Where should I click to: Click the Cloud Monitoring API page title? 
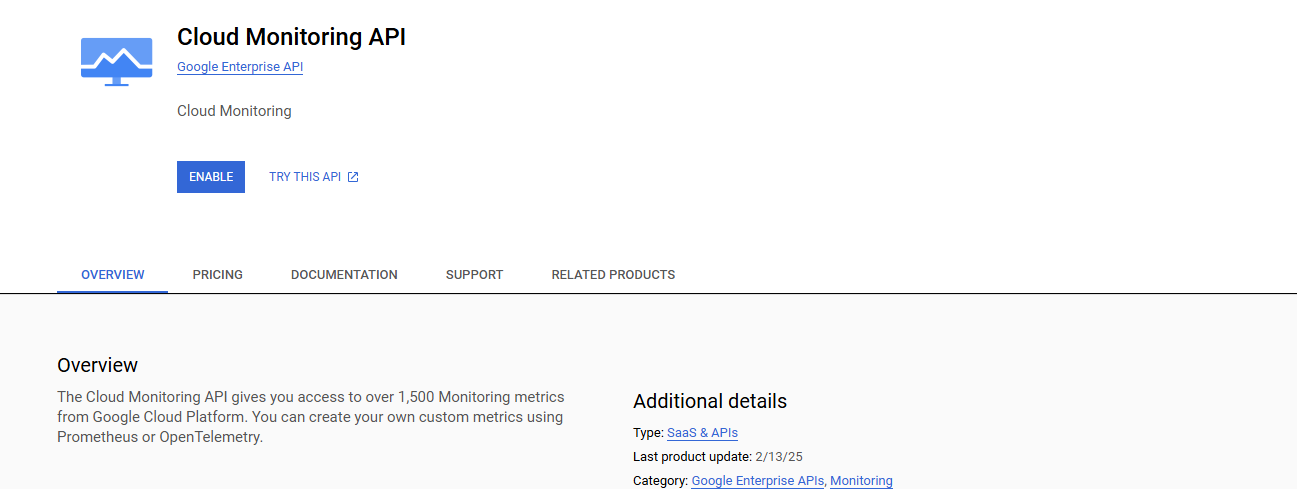pyautogui.click(x=291, y=37)
